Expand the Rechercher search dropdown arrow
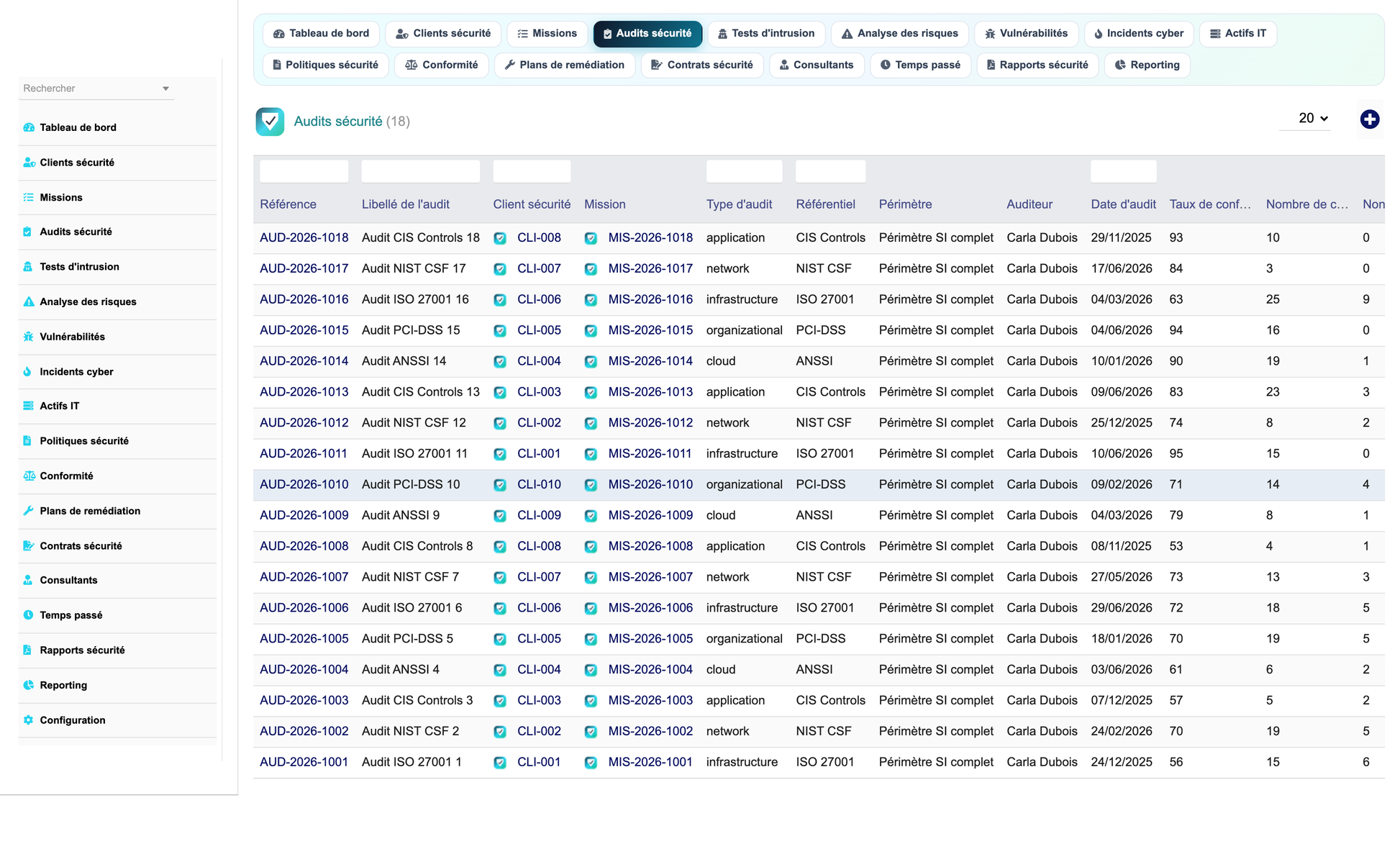 point(165,88)
